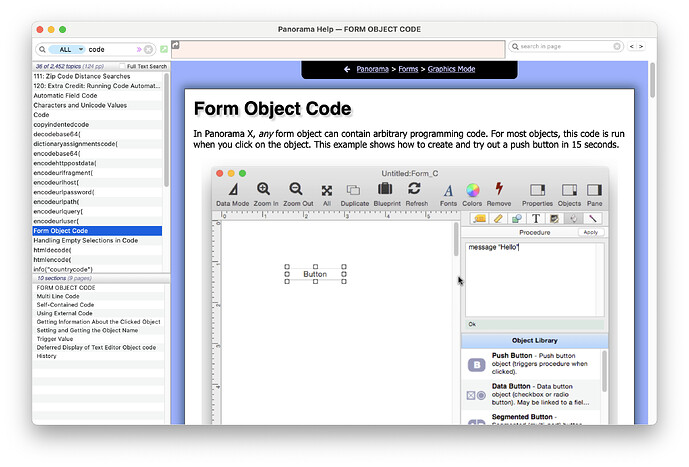Toggle the Objects panel icon

tap(569, 190)
